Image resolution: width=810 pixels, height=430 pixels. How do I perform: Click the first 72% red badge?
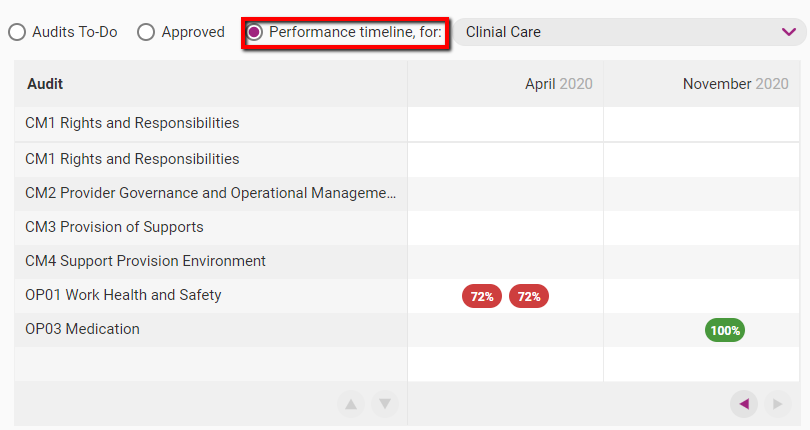tap(482, 296)
